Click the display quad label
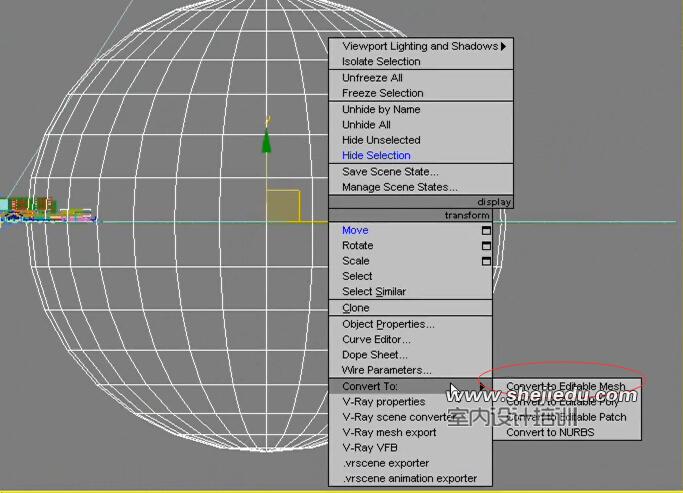The image size is (683, 493). [x=494, y=202]
